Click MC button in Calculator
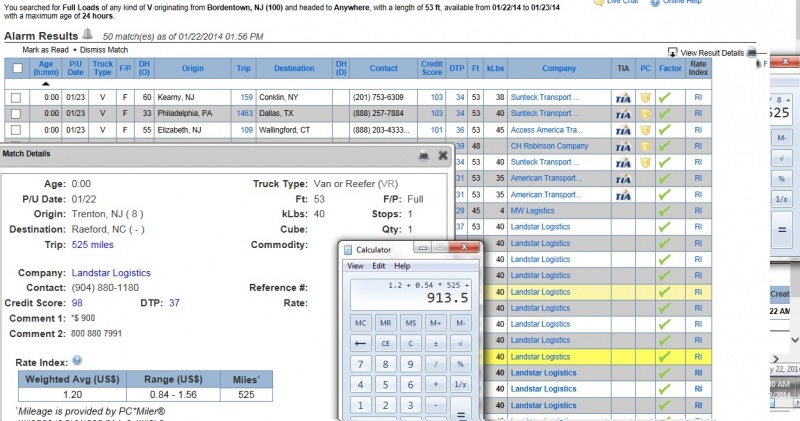This screenshot has height=421, width=800. [360, 323]
